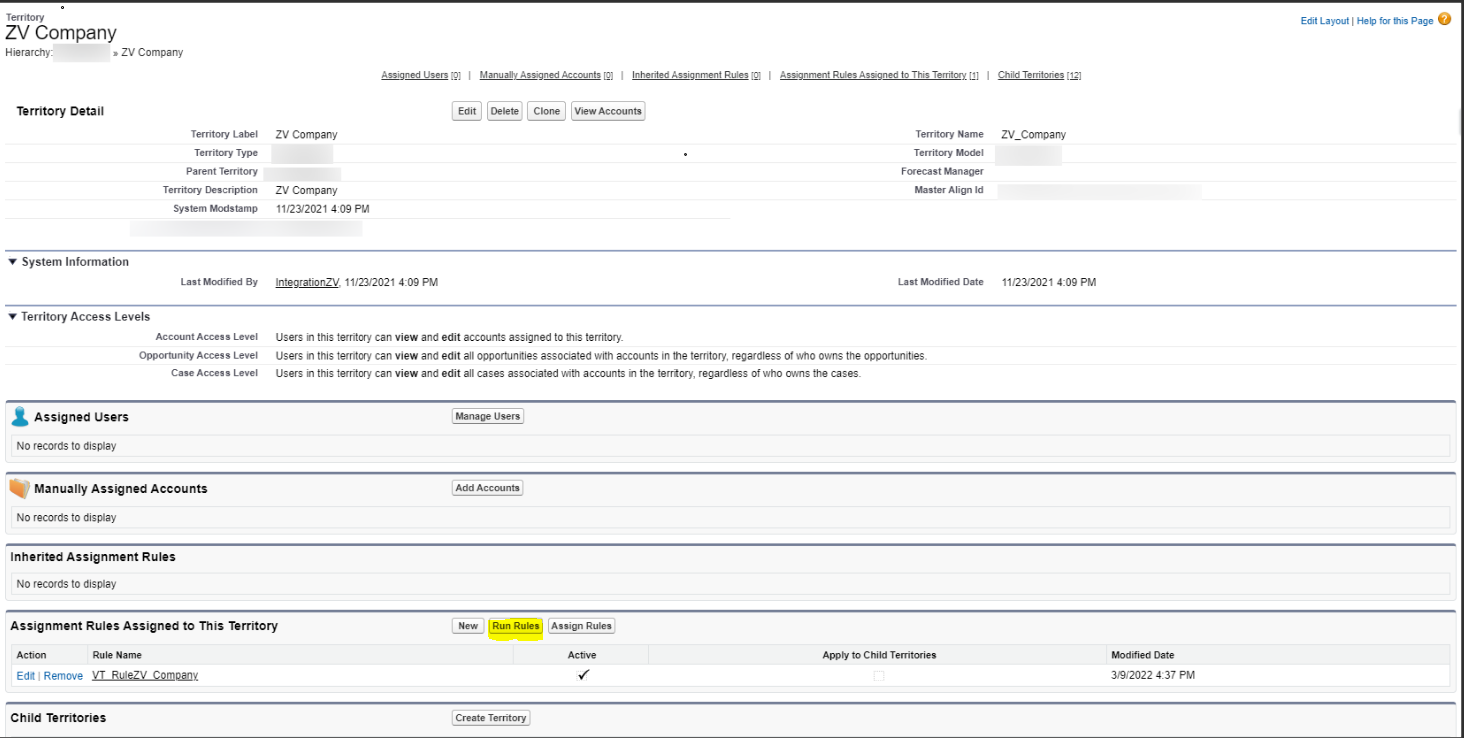This screenshot has width=1464, height=738.
Task: Open View Accounts for ZV Company
Action: click(x=607, y=111)
